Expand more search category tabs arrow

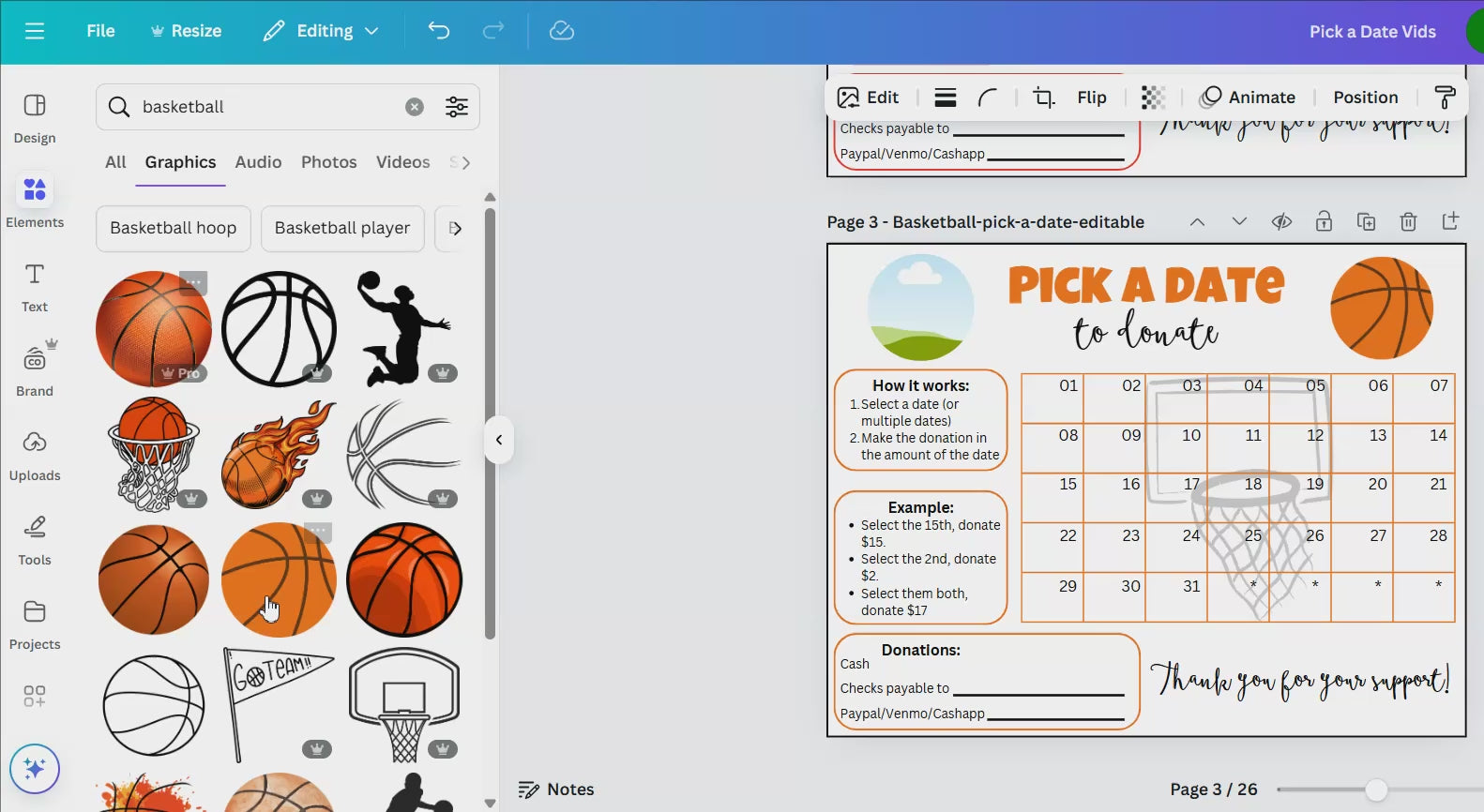[466, 162]
